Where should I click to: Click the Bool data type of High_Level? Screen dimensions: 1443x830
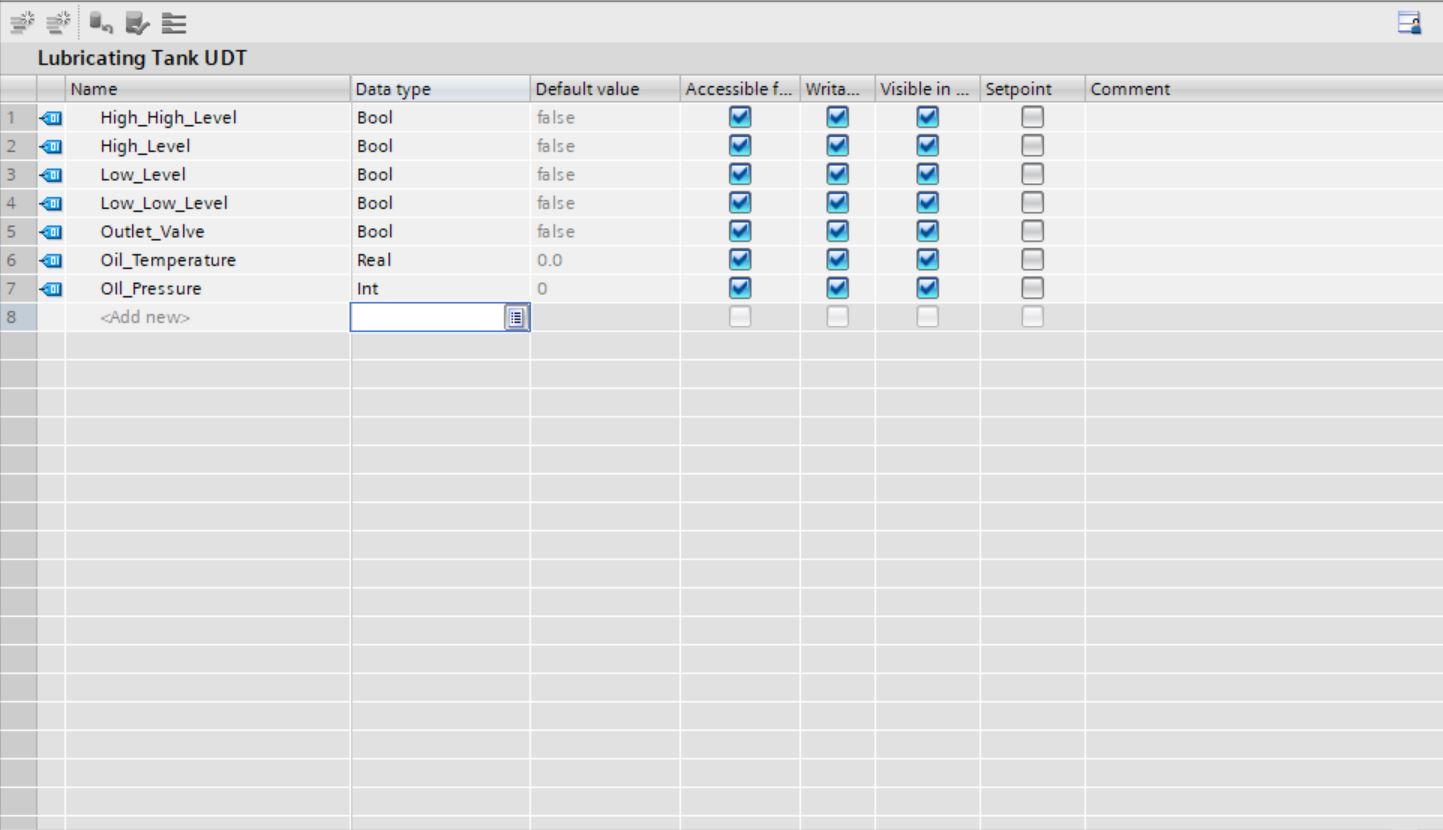click(440, 146)
